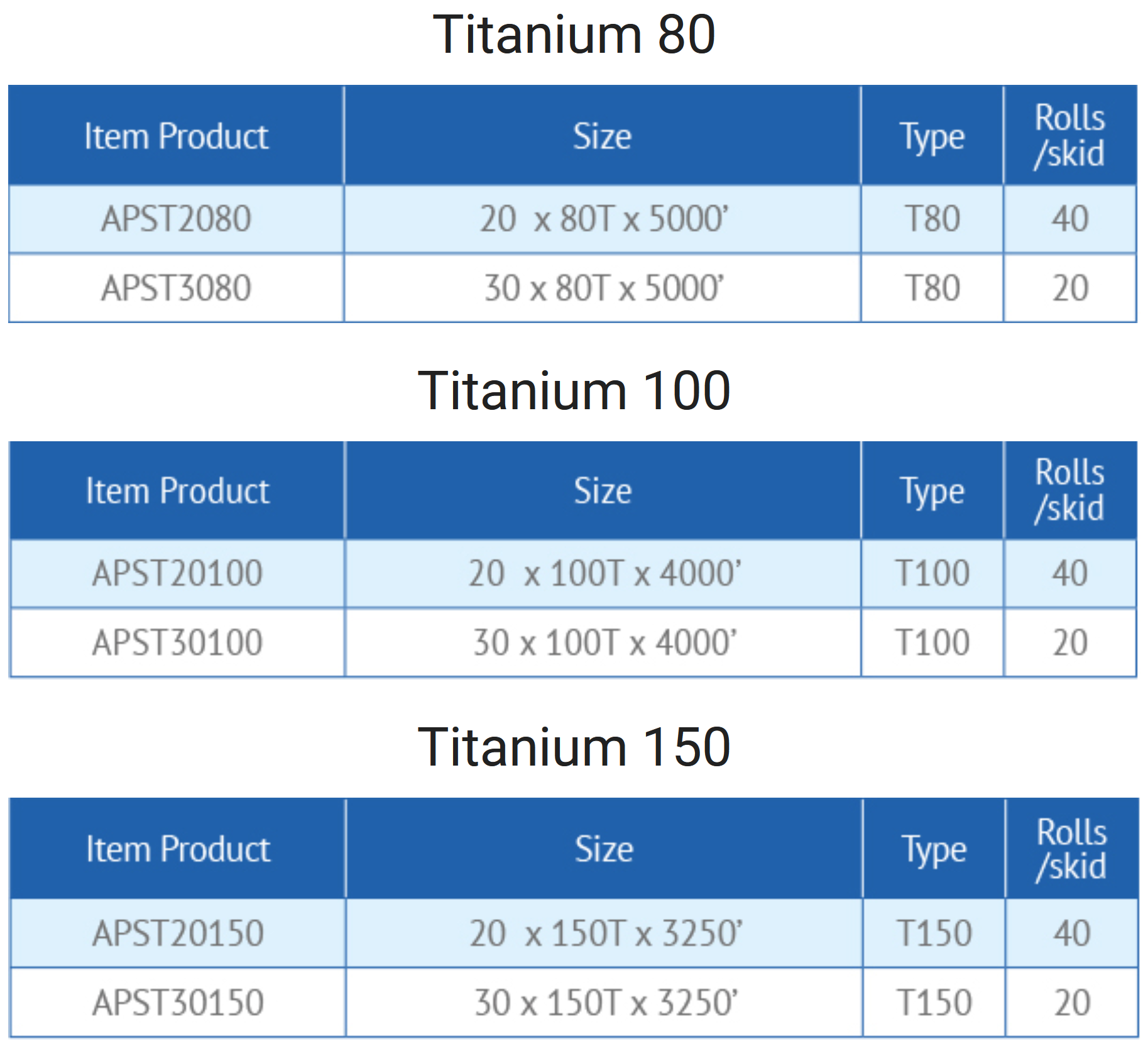
Task: Click size cell 30 x 150T x 3250'
Action: tap(605, 1002)
